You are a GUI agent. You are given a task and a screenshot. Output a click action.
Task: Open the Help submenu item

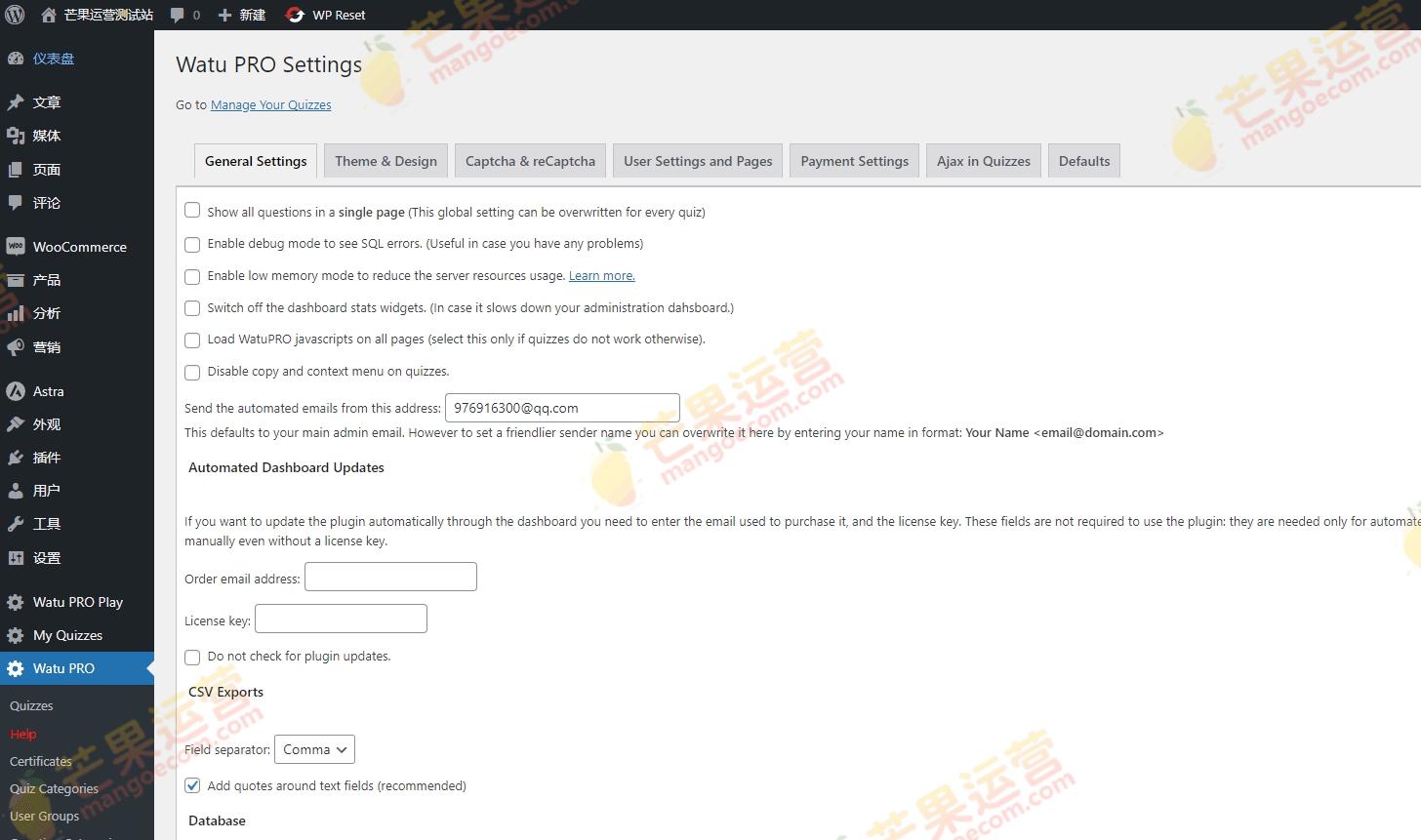pyautogui.click(x=23, y=734)
